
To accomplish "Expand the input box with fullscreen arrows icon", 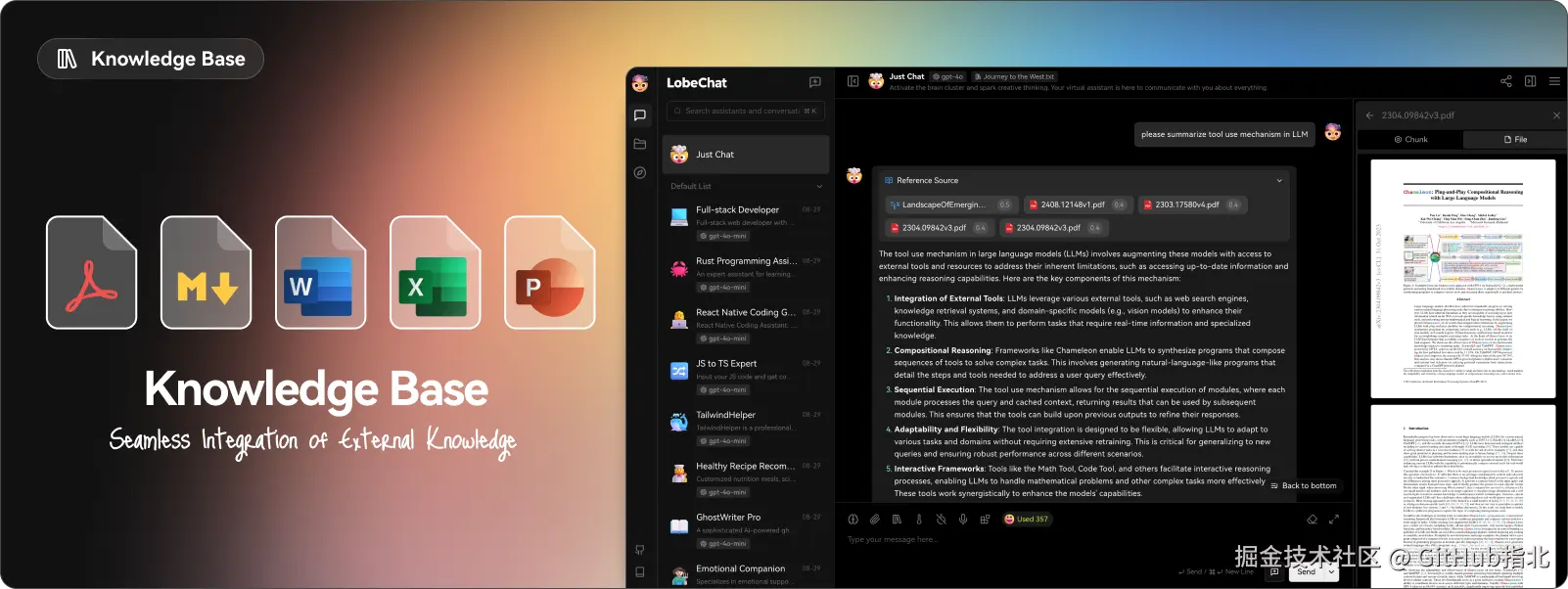I will (x=1333, y=520).
